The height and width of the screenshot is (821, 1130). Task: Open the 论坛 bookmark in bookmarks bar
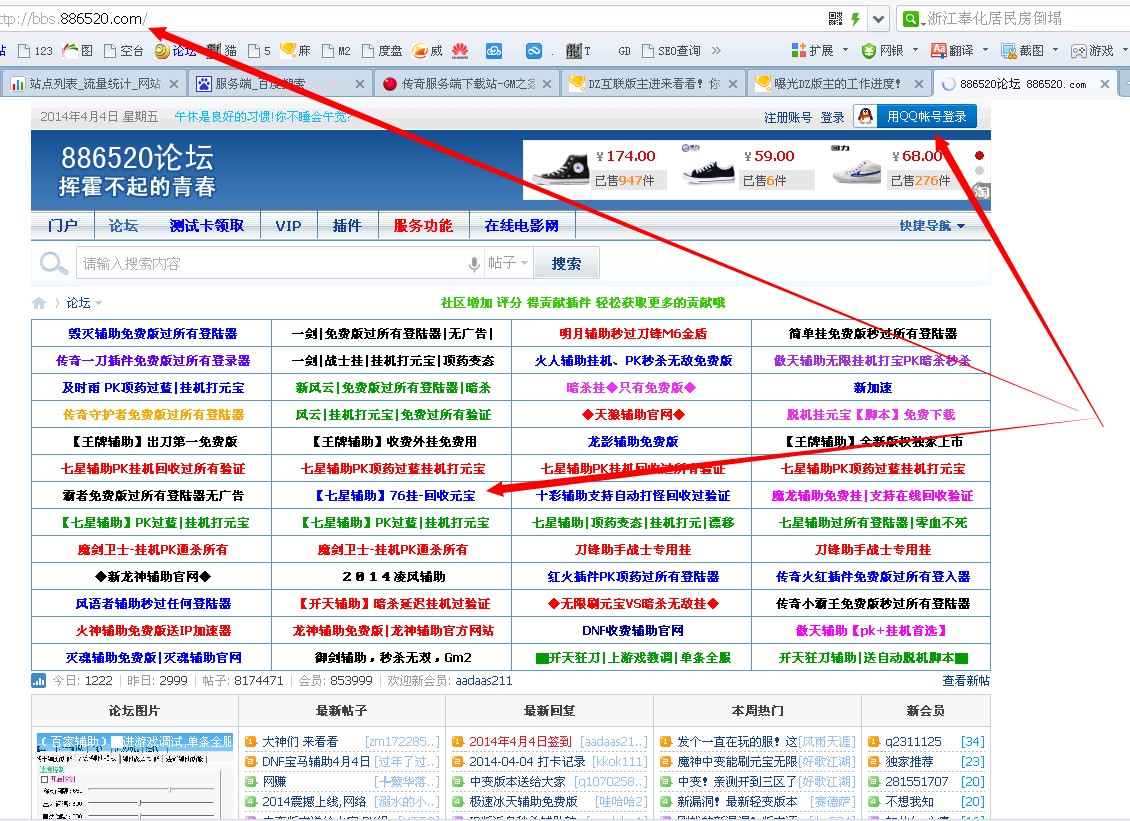coord(176,50)
